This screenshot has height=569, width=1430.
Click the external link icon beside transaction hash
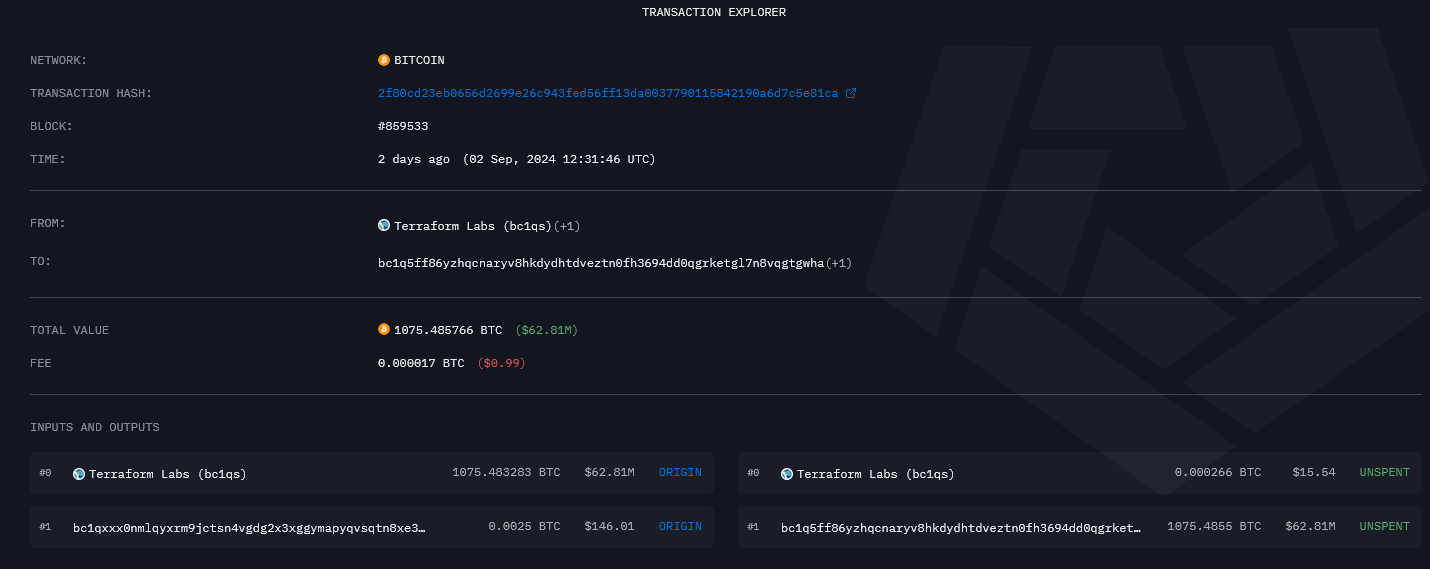coord(851,93)
